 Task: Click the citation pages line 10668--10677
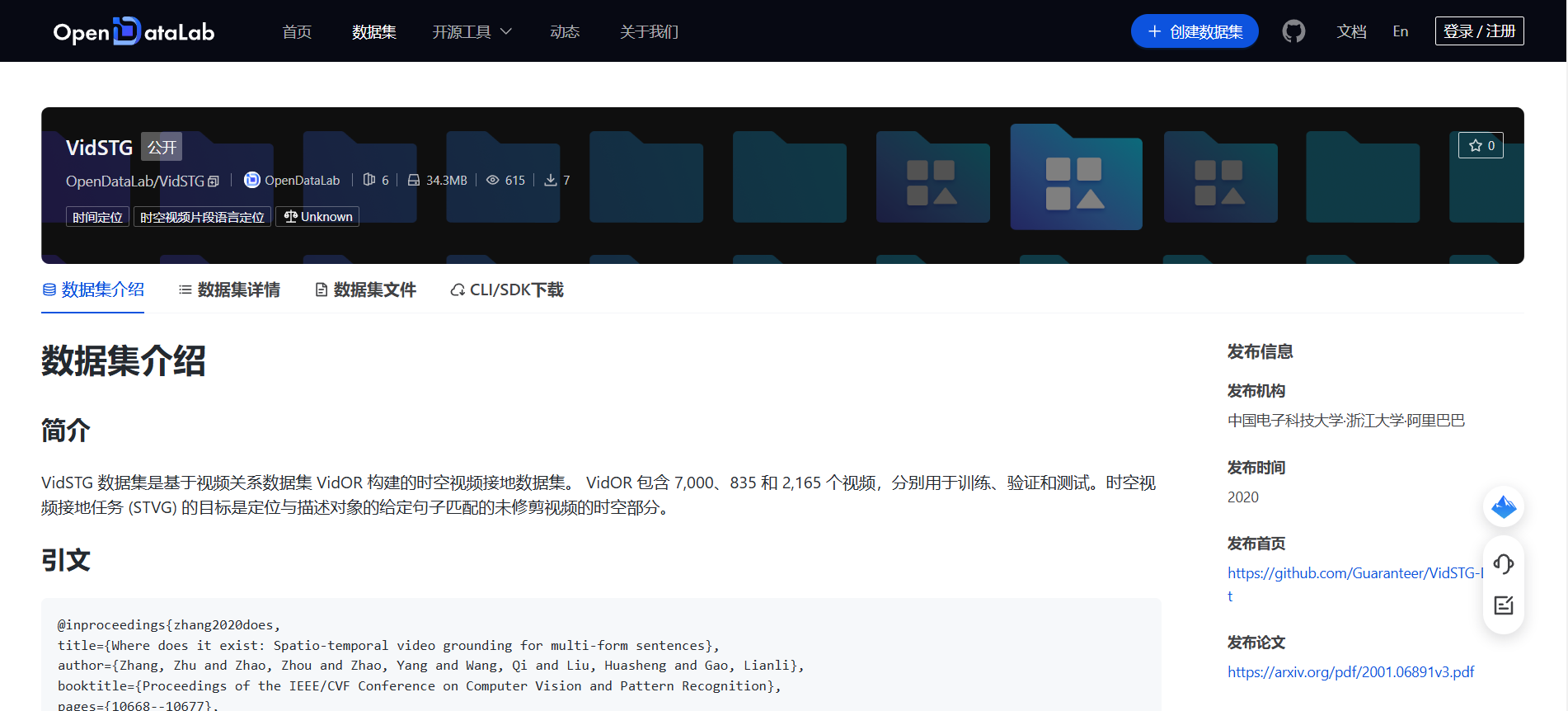point(138,705)
